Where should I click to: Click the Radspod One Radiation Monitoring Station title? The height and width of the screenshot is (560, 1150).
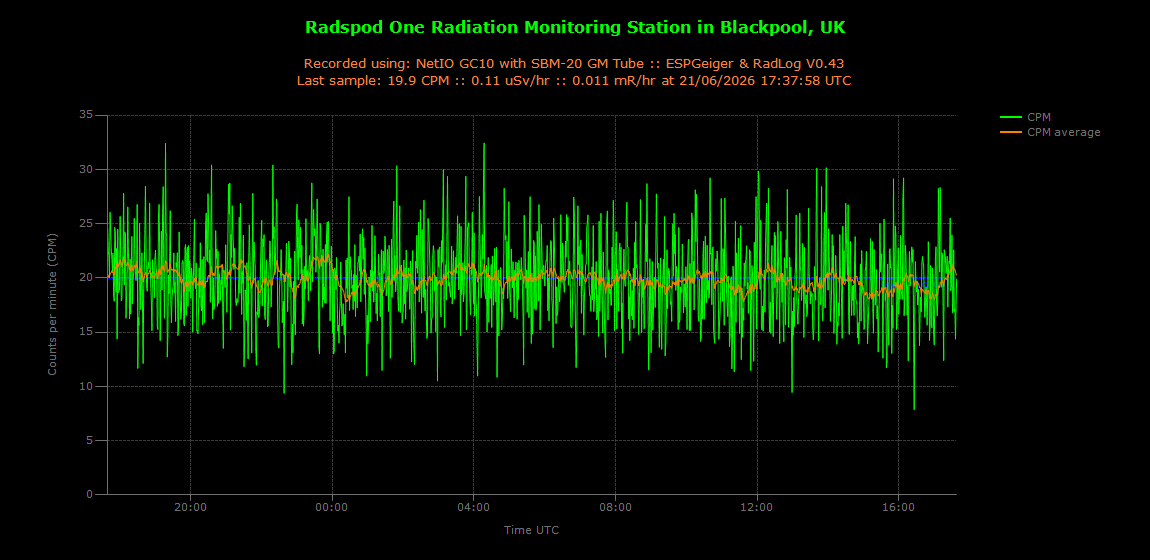(575, 27)
